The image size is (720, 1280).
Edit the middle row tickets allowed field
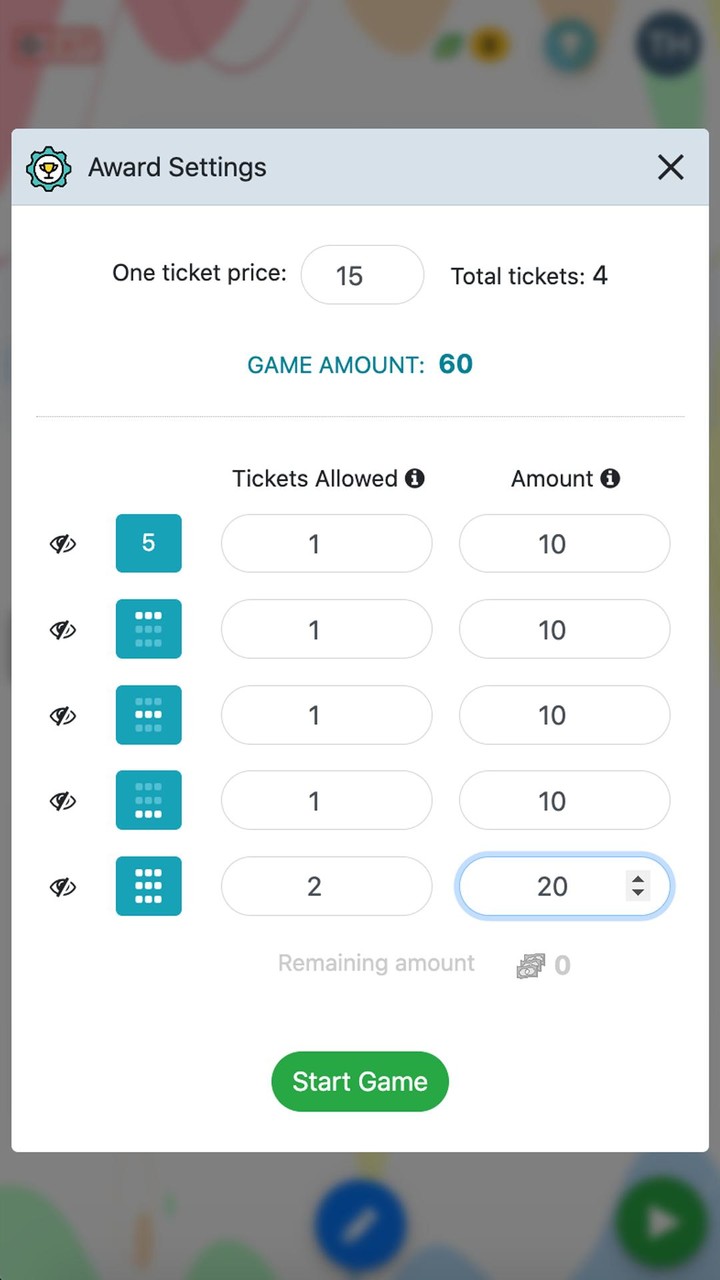click(x=326, y=715)
